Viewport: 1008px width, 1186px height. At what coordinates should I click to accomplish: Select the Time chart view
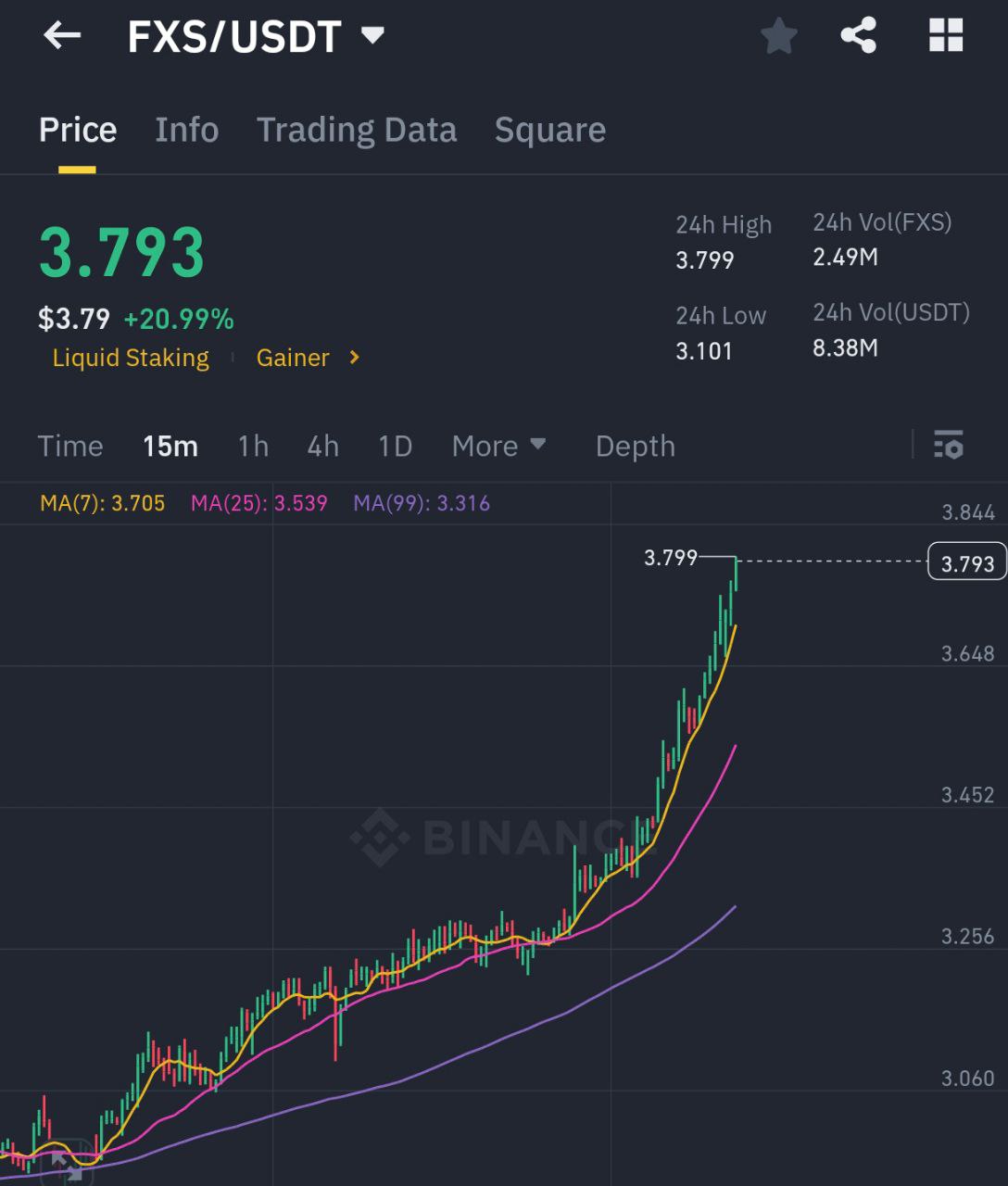(x=70, y=446)
